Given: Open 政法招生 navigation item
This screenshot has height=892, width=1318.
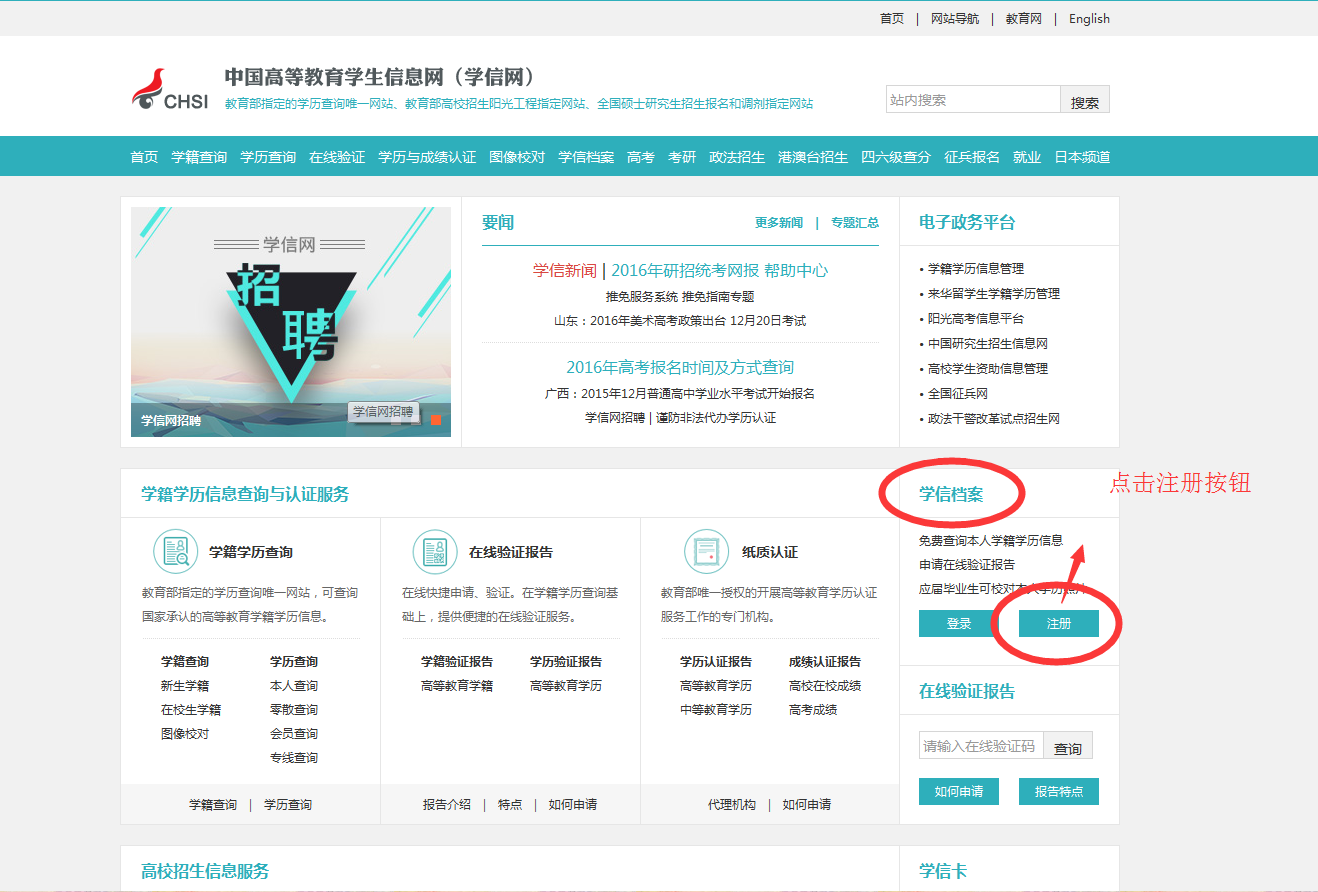Looking at the screenshot, I should click(737, 157).
